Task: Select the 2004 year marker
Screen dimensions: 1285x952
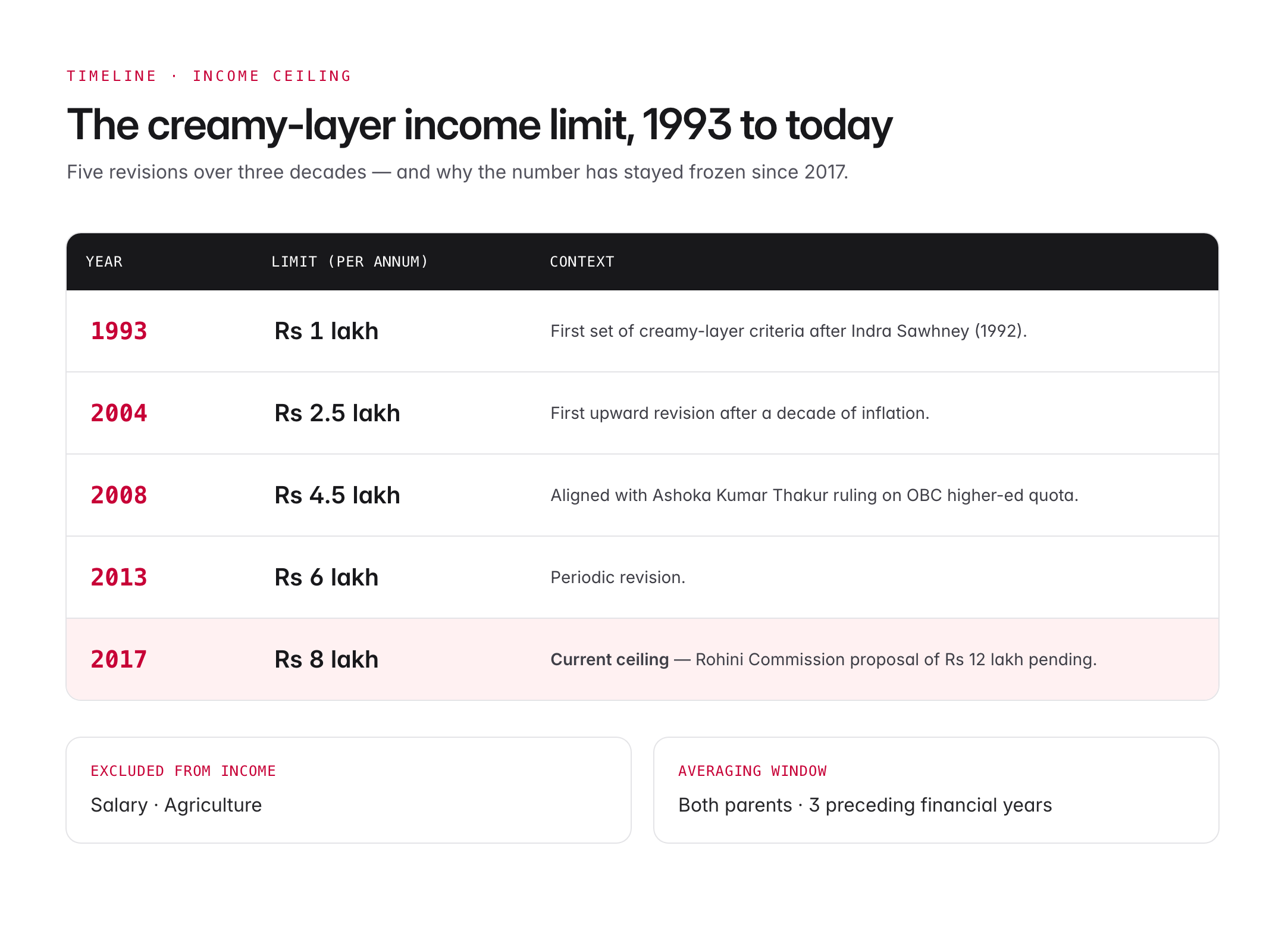Action: [x=119, y=413]
